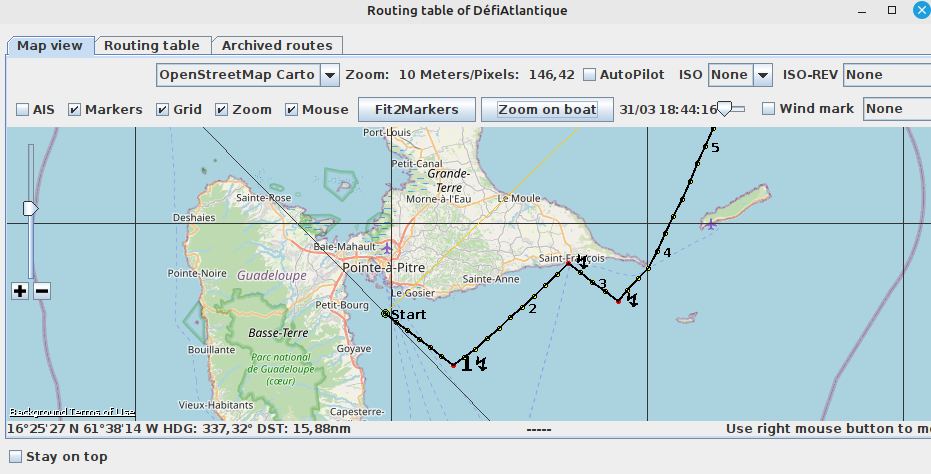The height and width of the screenshot is (474, 931).
Task: Open the OpenStreetMap Carto map source dropdown
Action: click(331, 75)
